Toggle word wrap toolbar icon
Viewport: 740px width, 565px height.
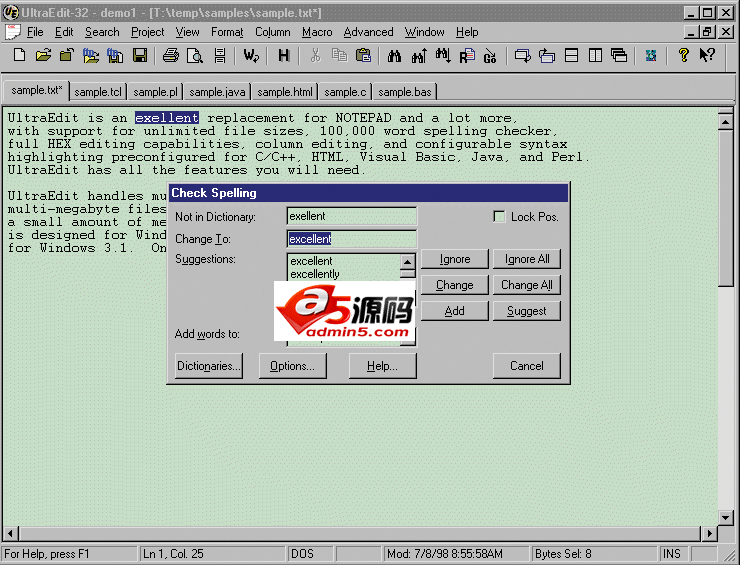coord(251,56)
